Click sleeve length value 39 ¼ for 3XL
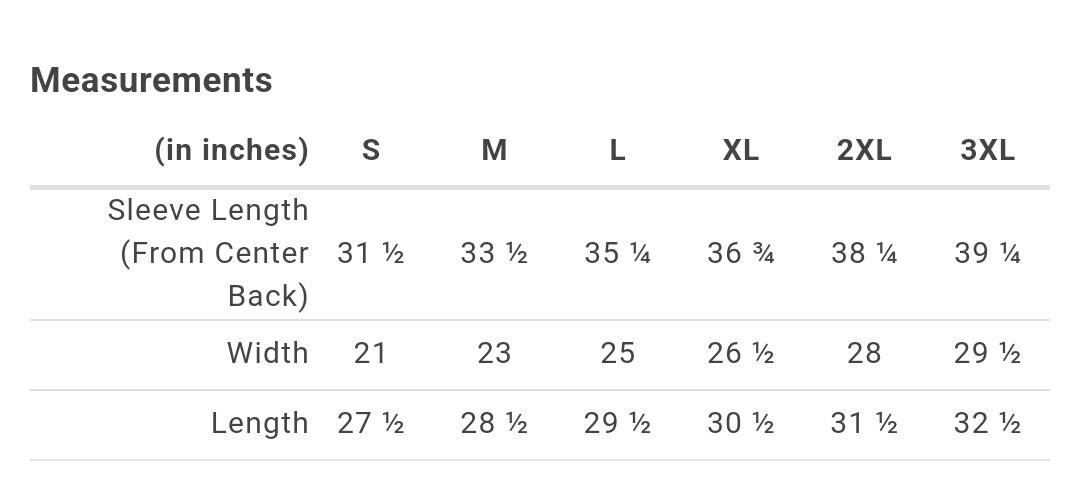 point(987,254)
